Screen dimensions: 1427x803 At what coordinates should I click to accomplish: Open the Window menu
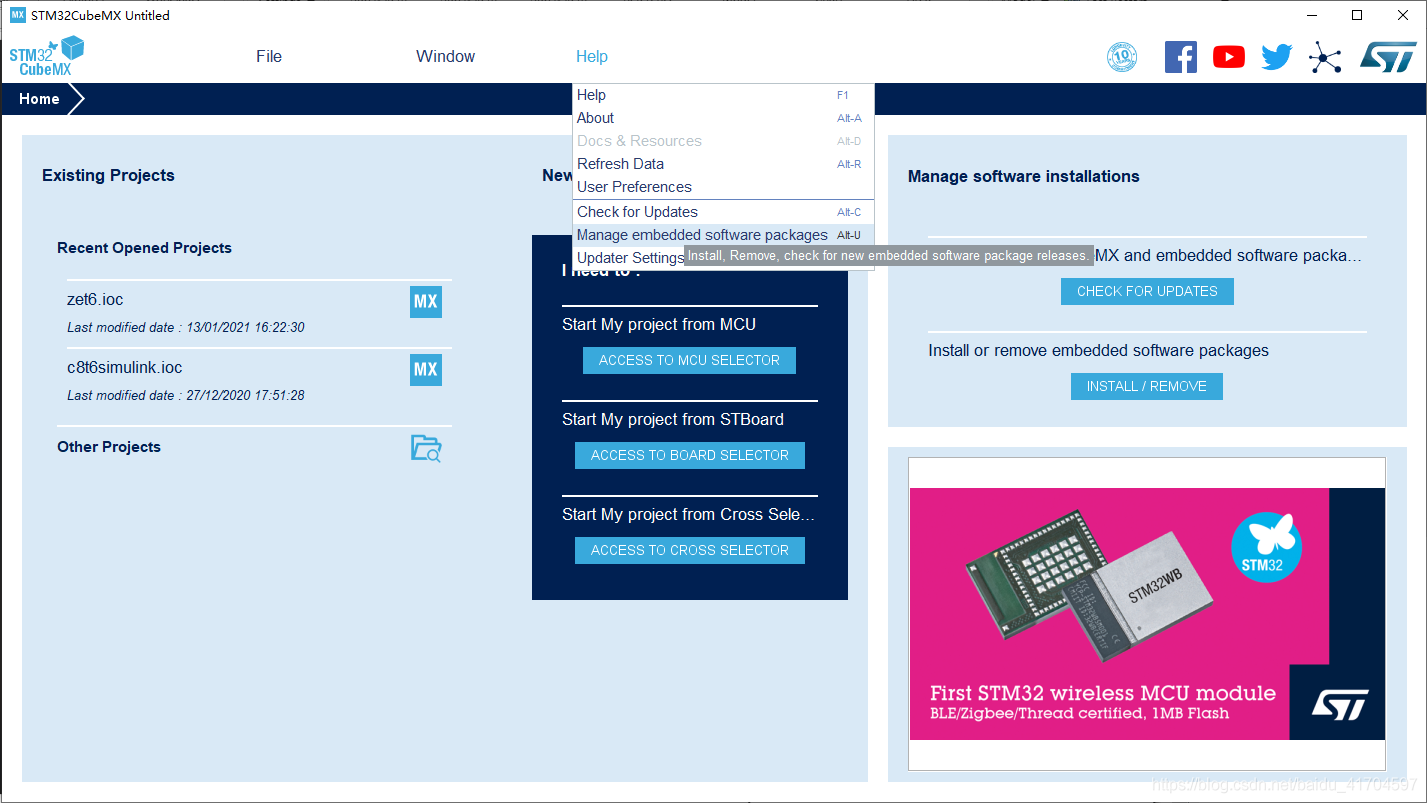[445, 57]
